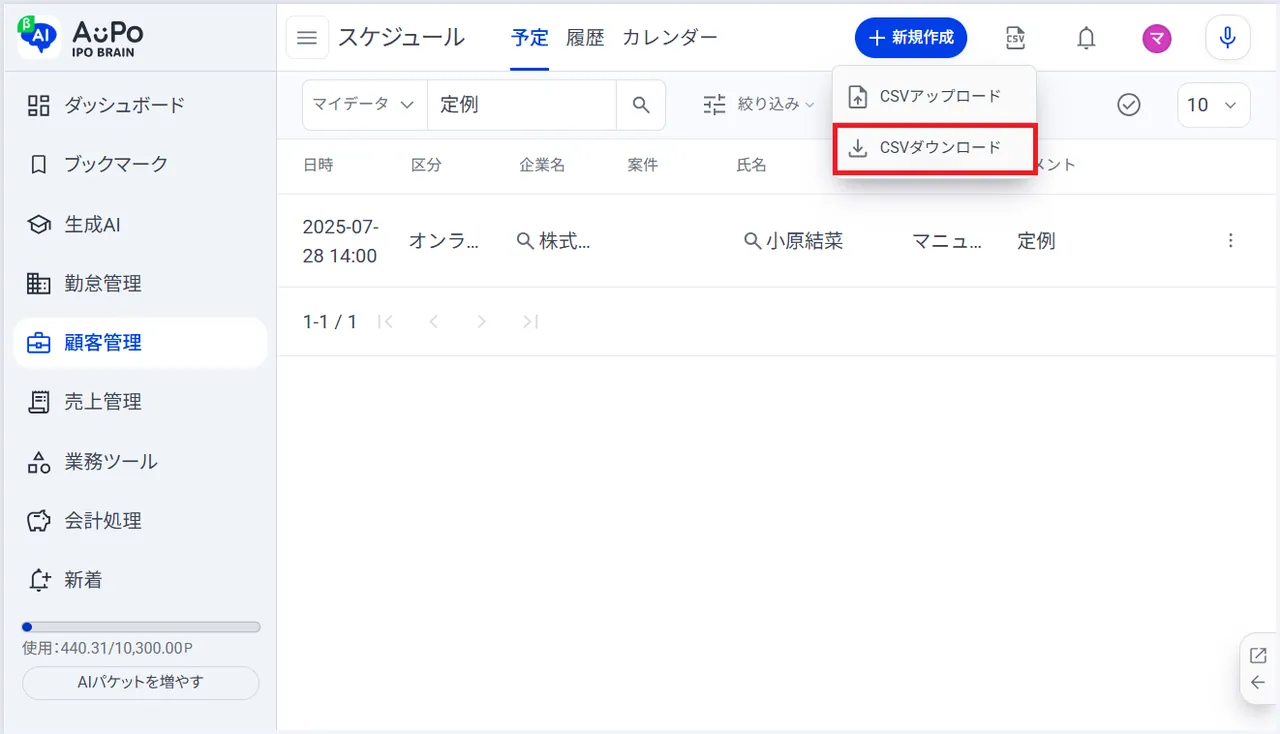
Task: Click the 小原結菜 name cell
Action: tap(794, 241)
